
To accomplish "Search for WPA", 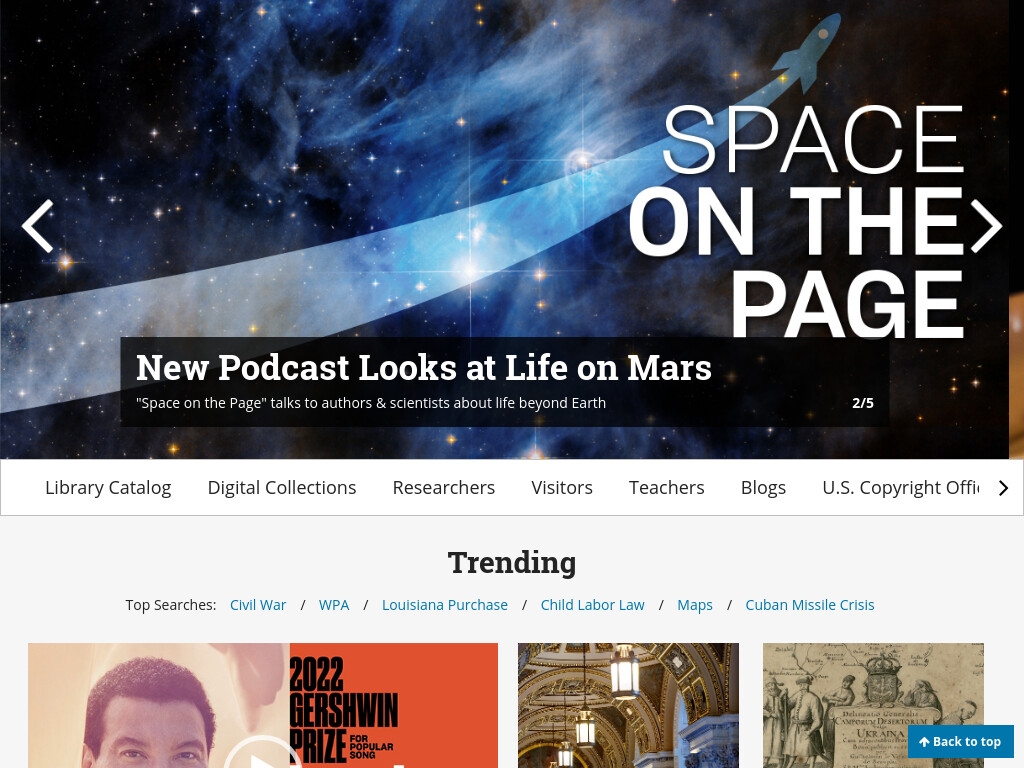I will coord(334,605).
